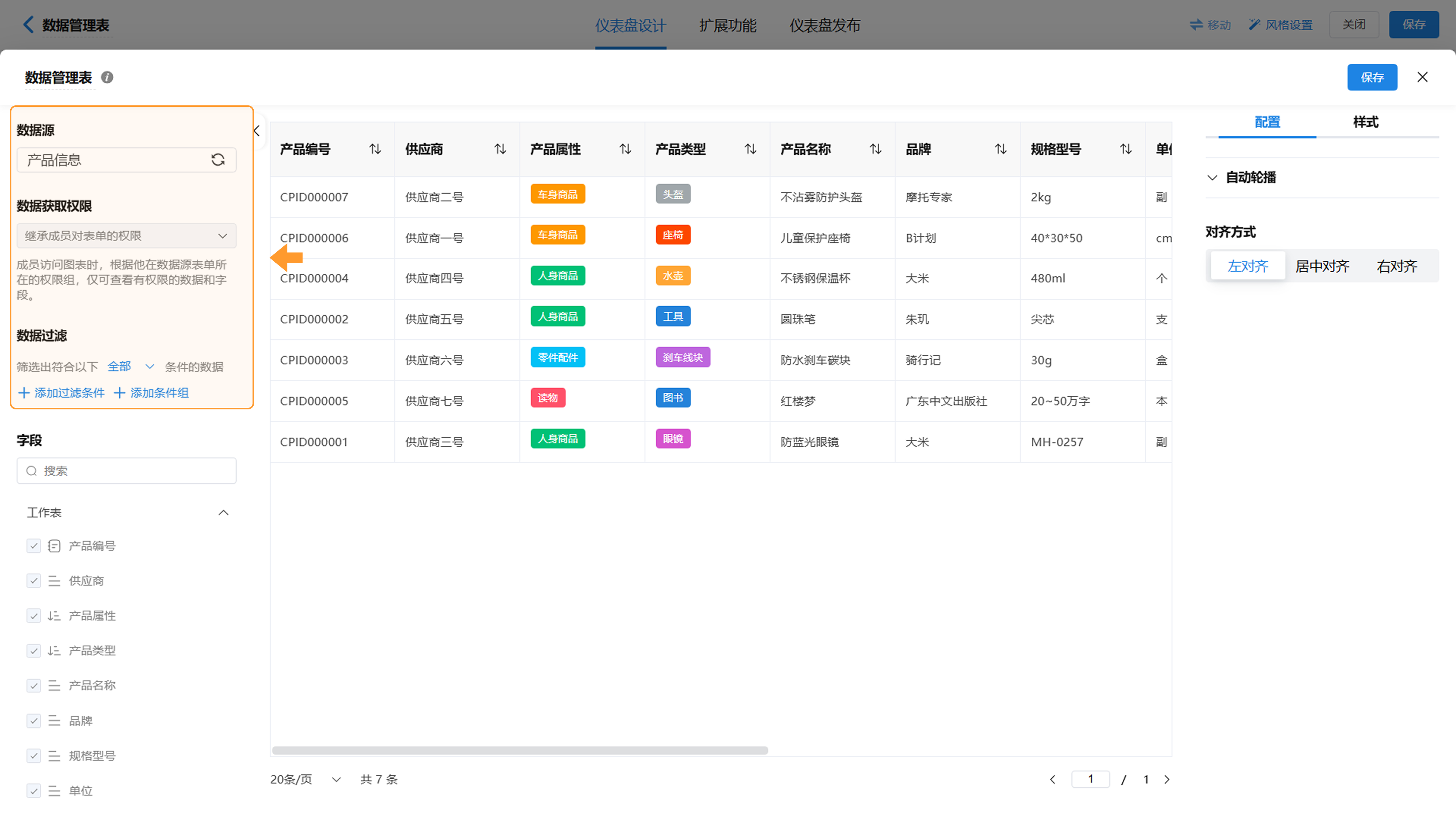
Task: Uncheck the 供应商 field checkbox
Action: click(34, 581)
